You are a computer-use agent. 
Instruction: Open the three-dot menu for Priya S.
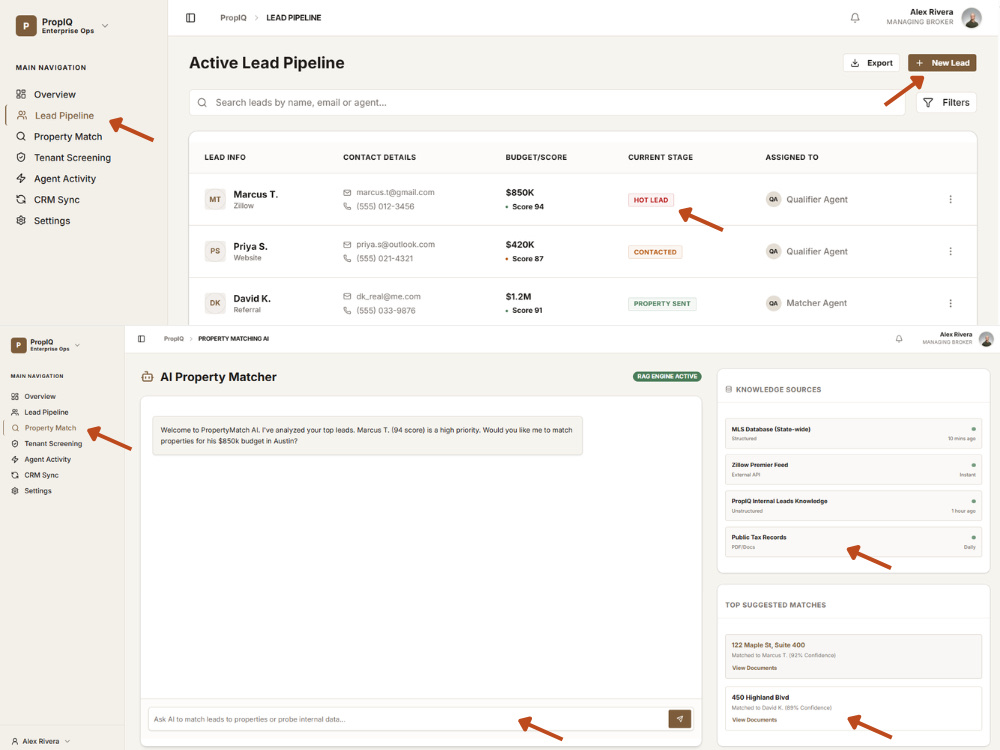point(950,251)
